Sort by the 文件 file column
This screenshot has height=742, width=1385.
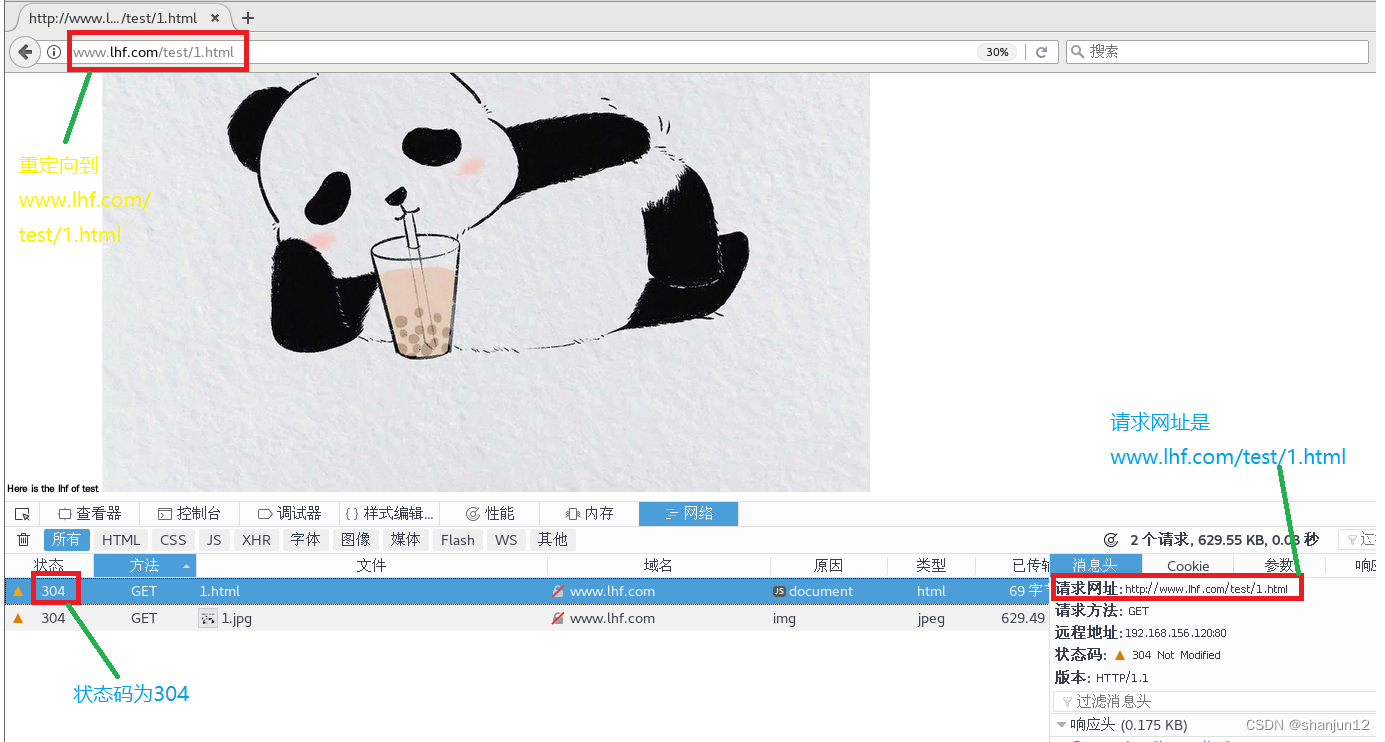coord(372,566)
